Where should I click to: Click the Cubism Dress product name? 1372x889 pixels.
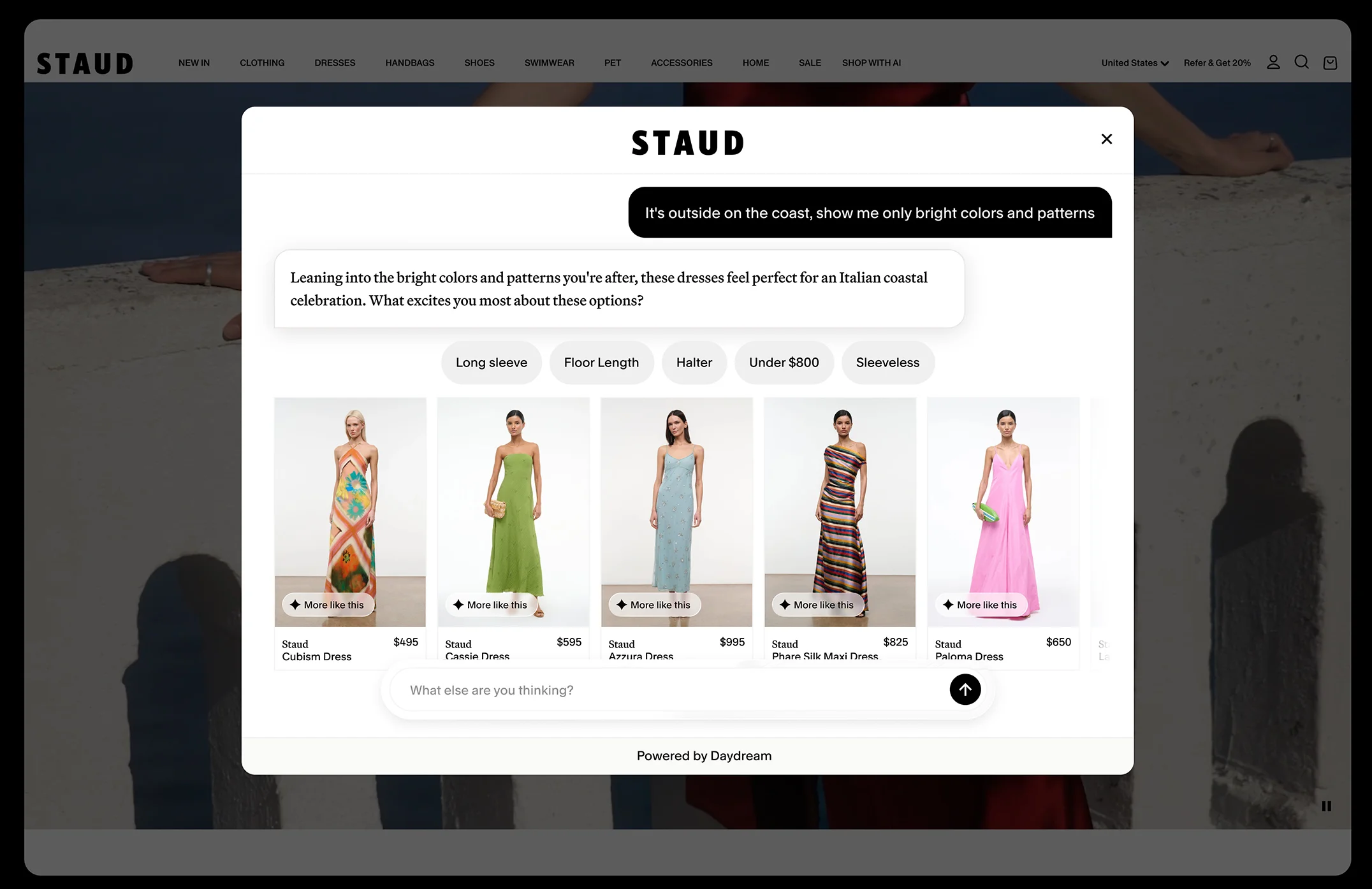click(x=317, y=656)
